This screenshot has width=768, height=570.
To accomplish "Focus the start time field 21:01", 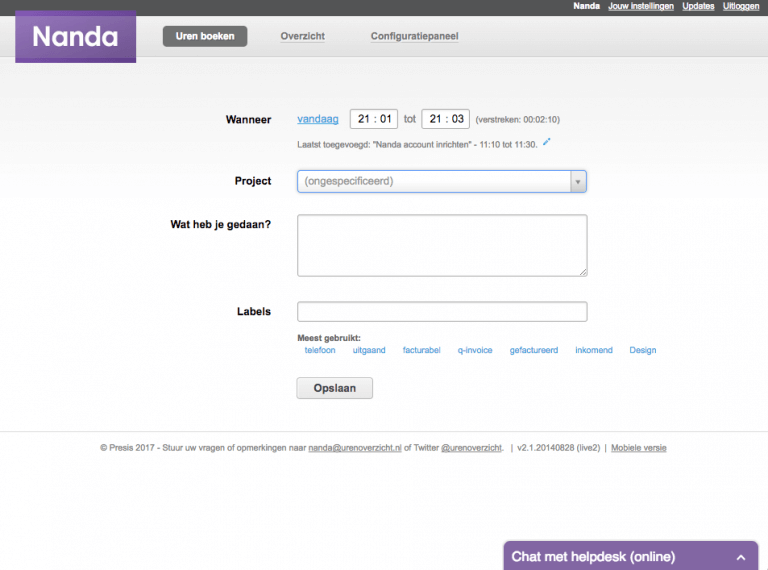I will pos(374,119).
